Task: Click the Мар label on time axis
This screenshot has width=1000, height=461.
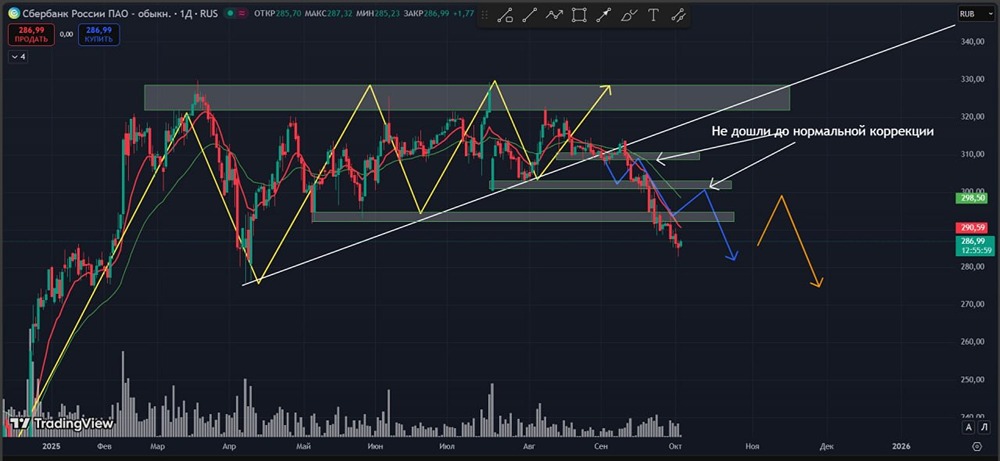Action: click(x=159, y=446)
